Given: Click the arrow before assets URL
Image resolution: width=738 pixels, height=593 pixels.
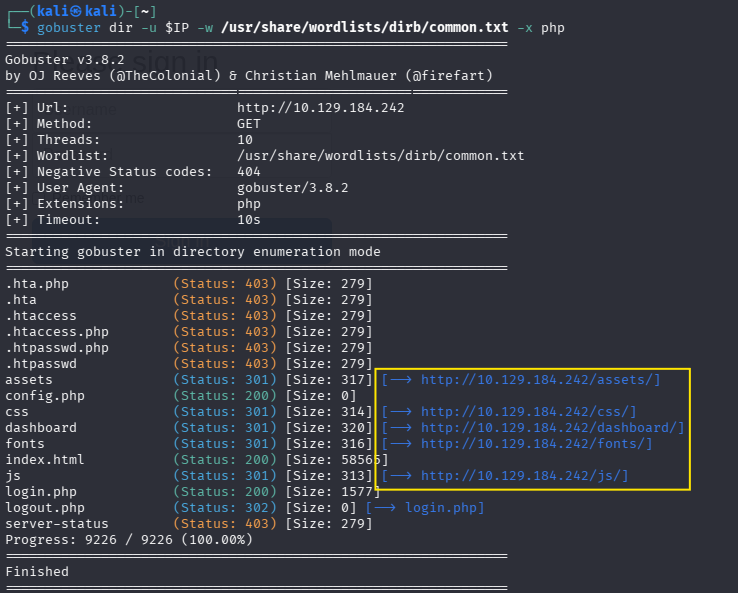Looking at the screenshot, I should (401, 380).
